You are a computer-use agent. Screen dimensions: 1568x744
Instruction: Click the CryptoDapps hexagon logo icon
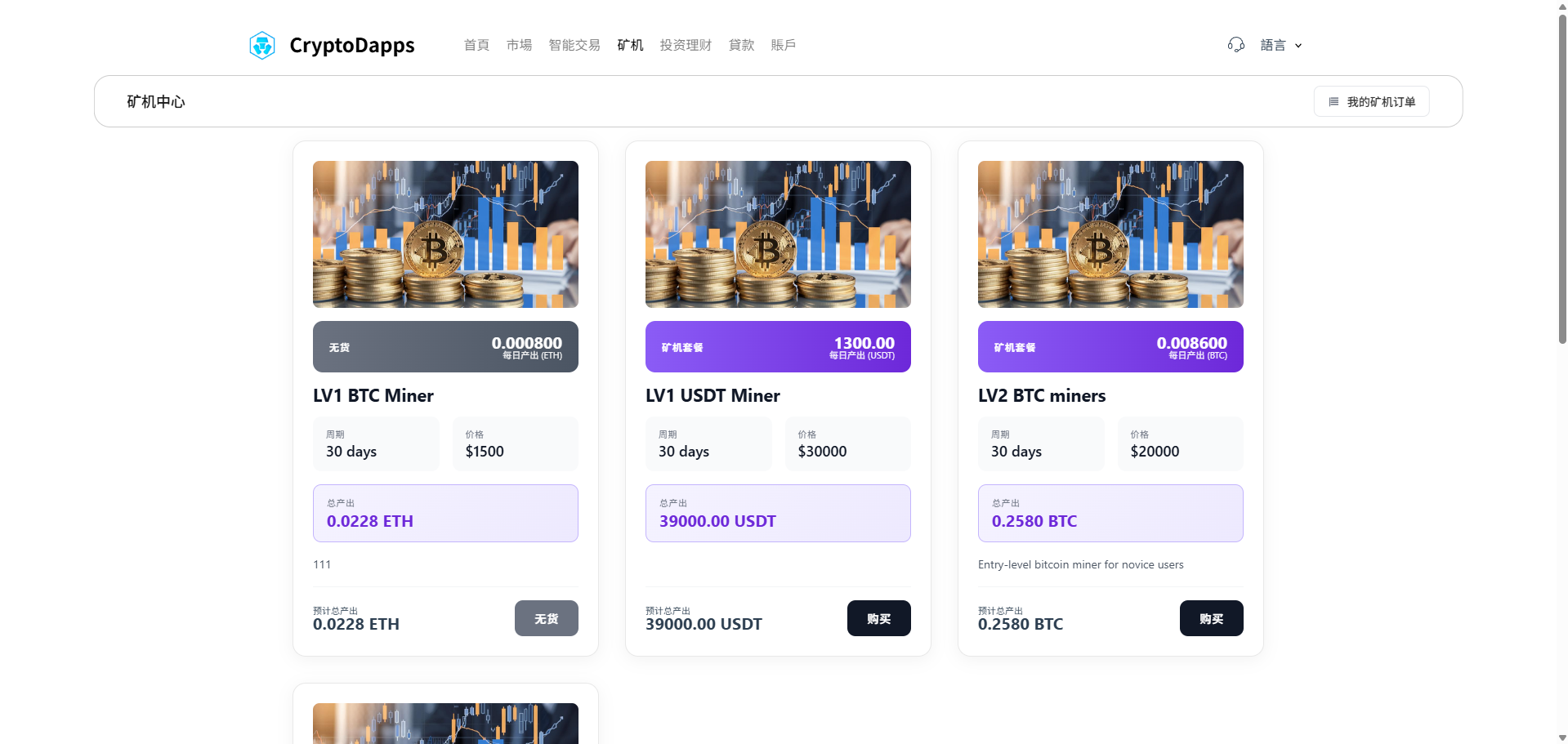click(x=262, y=45)
